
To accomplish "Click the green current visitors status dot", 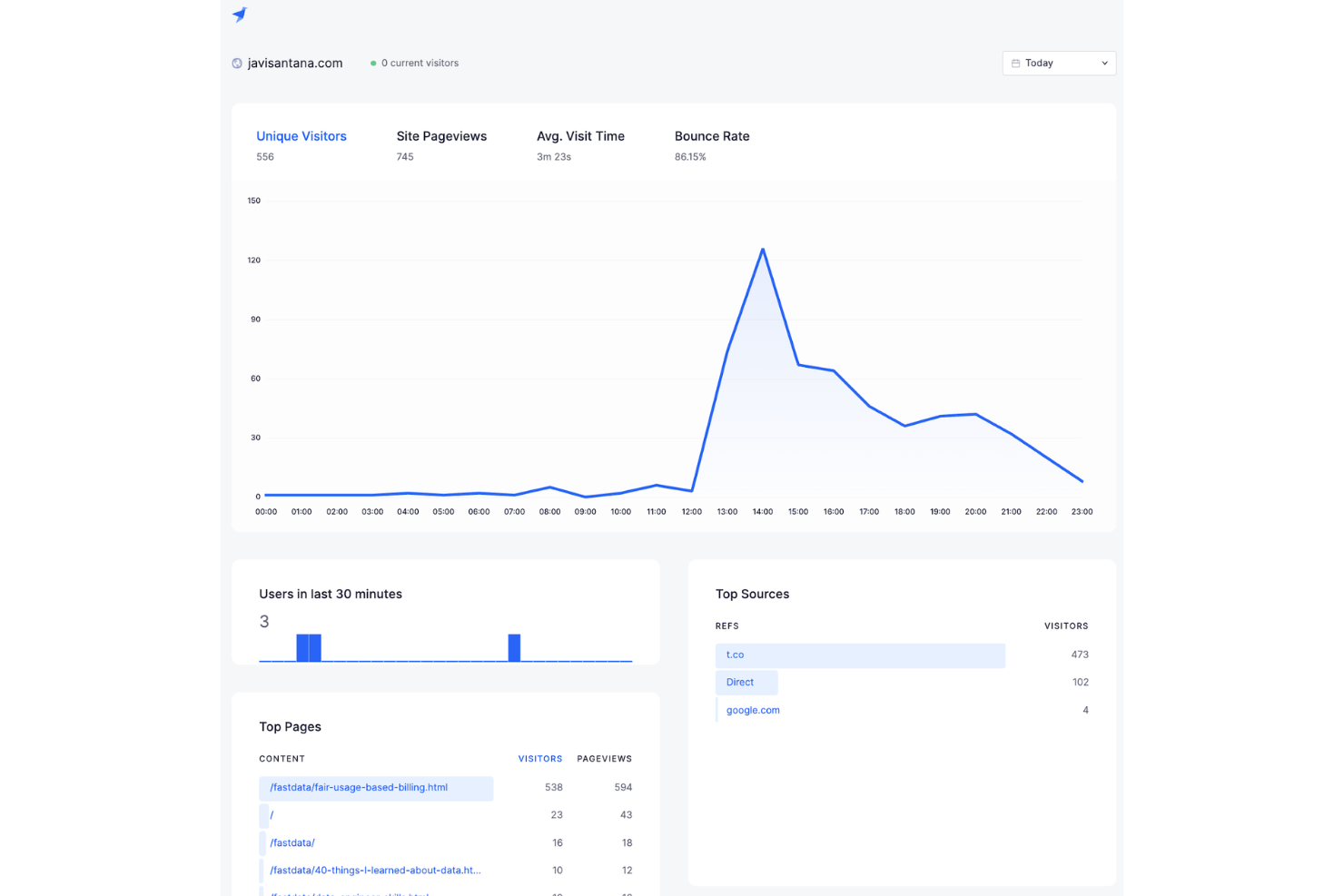I will (373, 63).
